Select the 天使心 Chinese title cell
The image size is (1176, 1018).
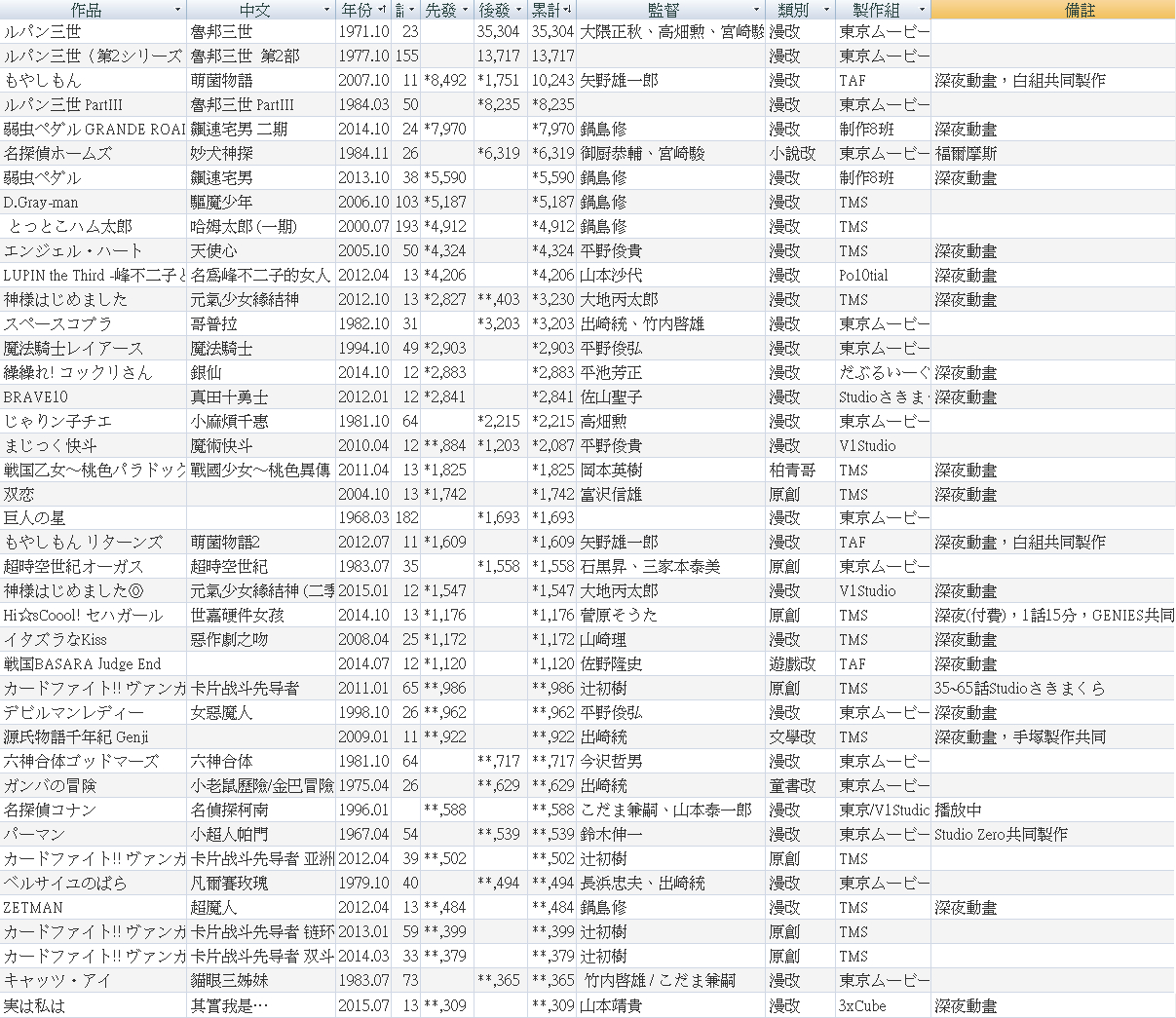pos(261,250)
